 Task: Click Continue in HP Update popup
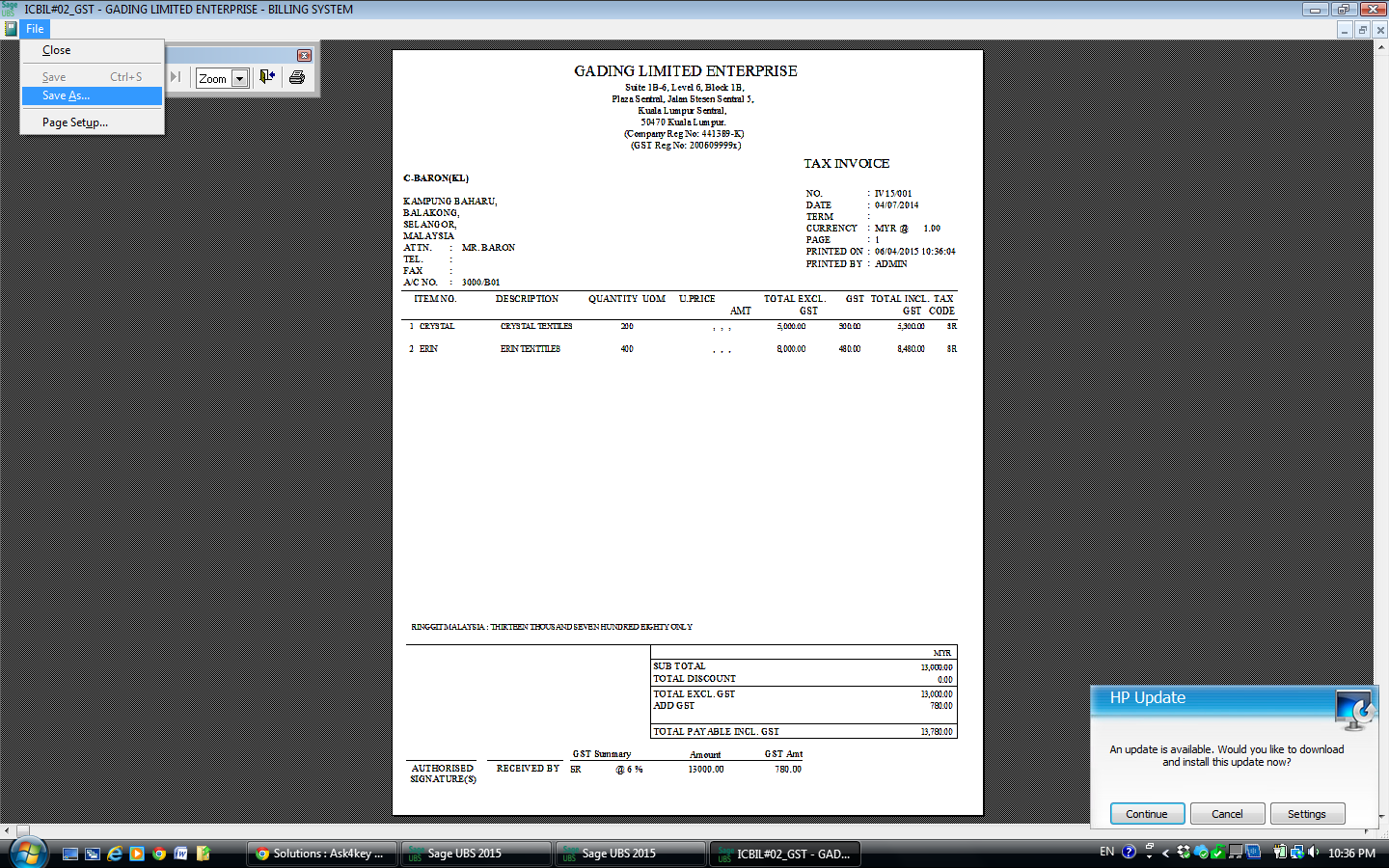pyautogui.click(x=1147, y=814)
